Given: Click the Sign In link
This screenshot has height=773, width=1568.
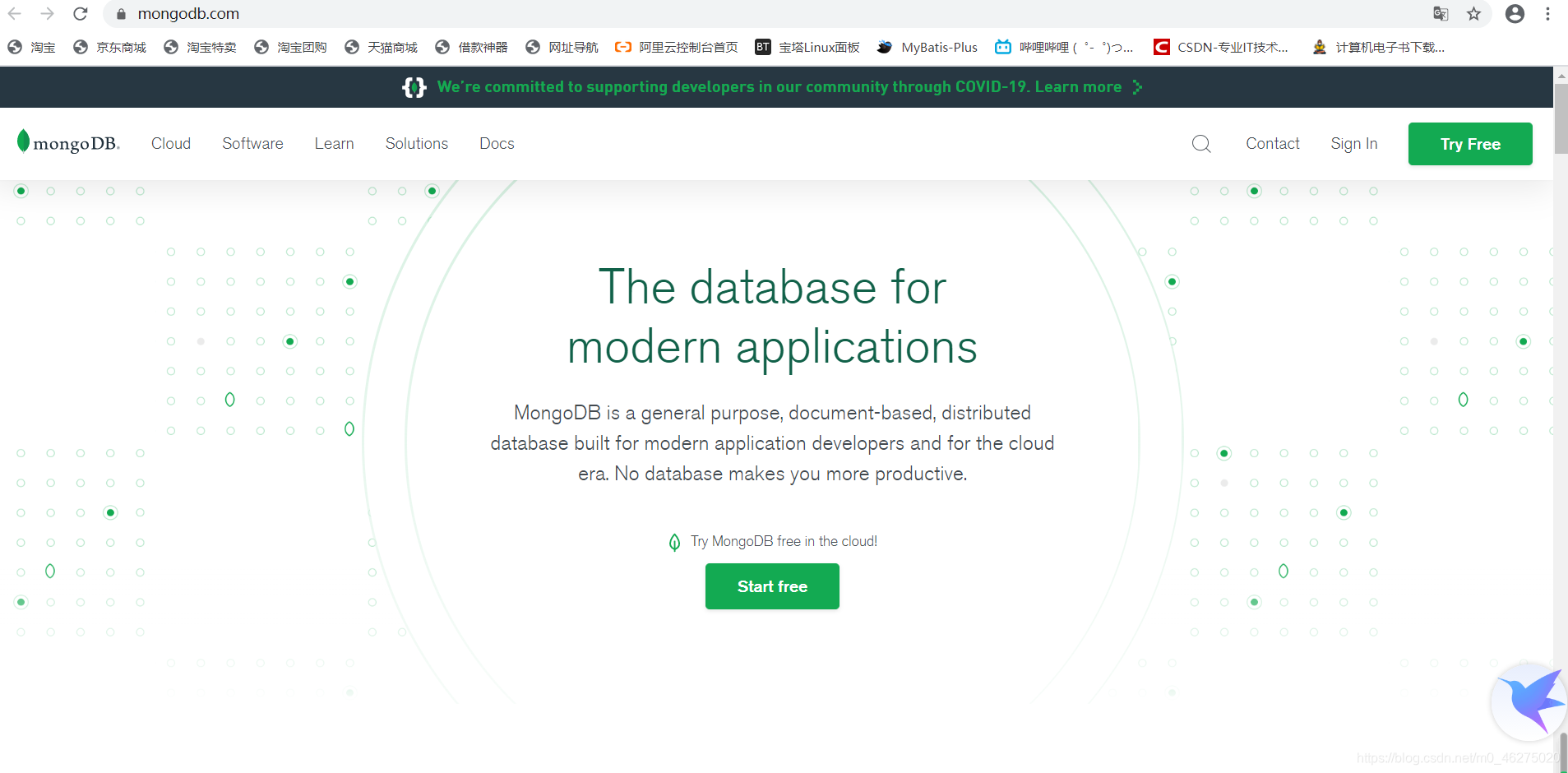Looking at the screenshot, I should coord(1354,144).
